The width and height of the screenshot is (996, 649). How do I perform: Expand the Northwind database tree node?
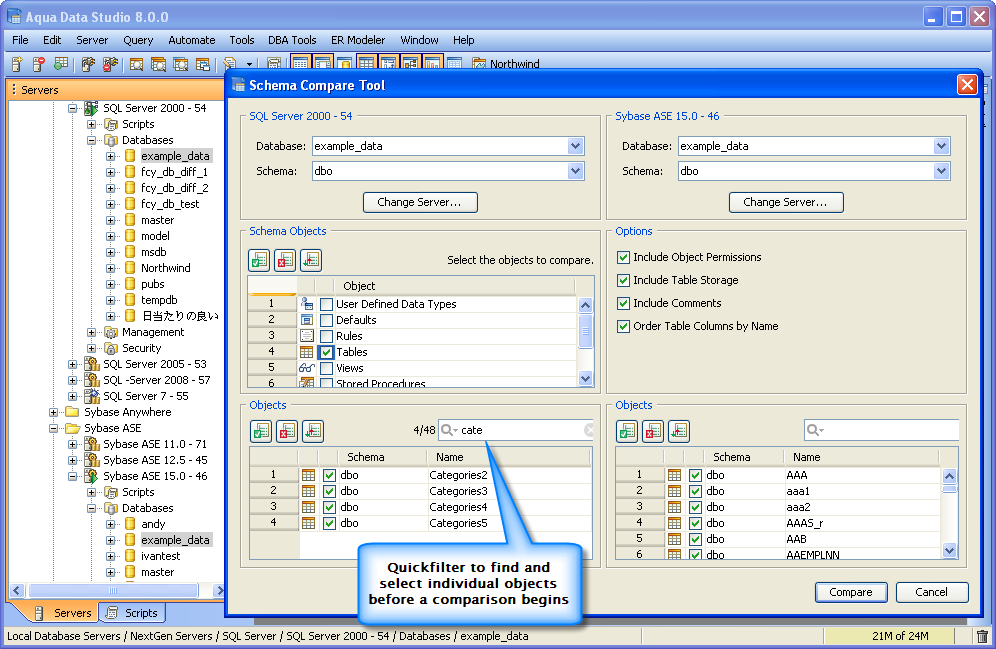point(111,268)
